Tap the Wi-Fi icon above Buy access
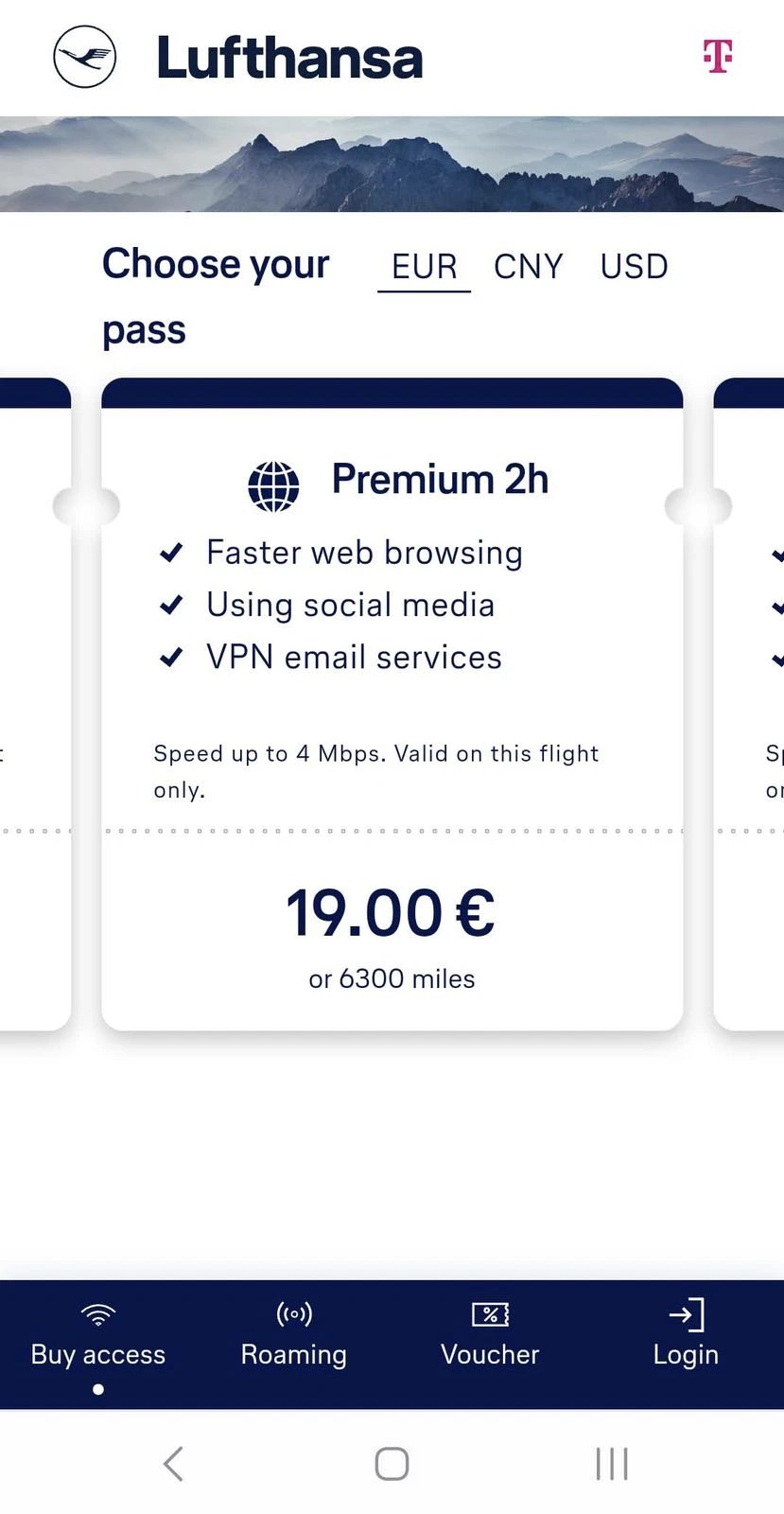This screenshot has width=784, height=1514. coord(98,1313)
